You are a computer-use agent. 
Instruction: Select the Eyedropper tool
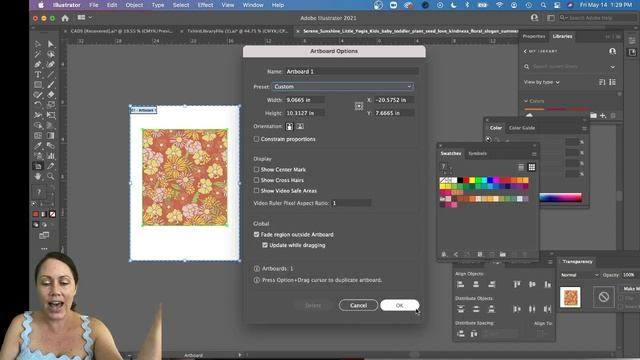point(38,146)
